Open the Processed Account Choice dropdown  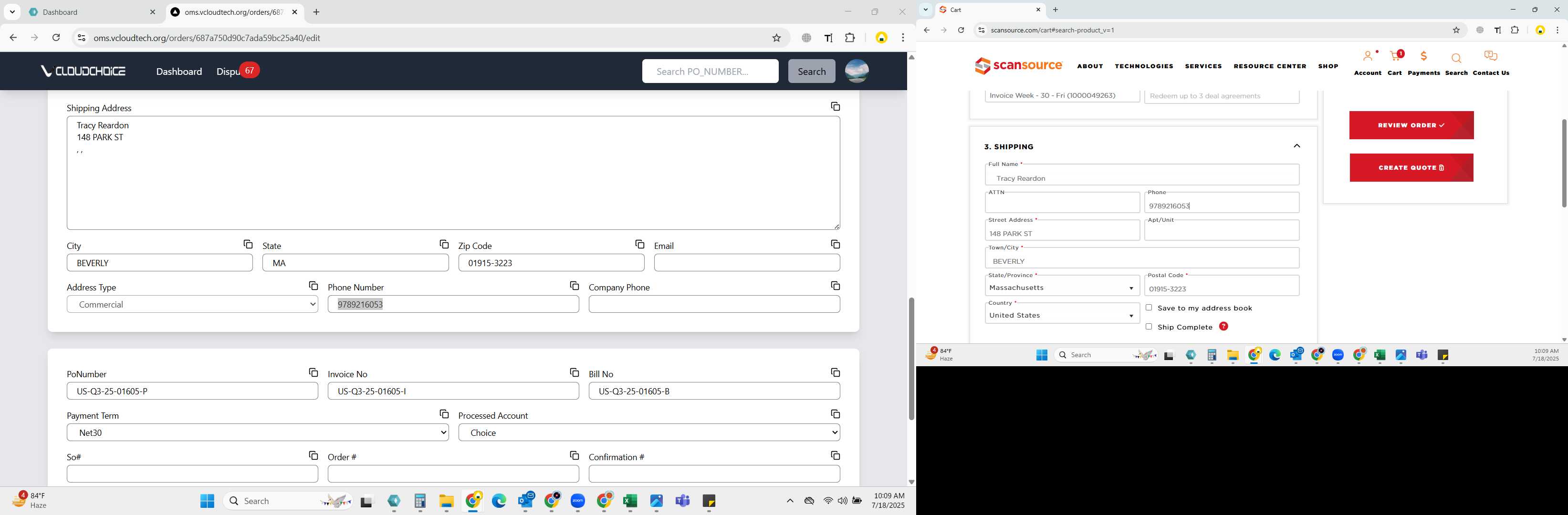(649, 433)
